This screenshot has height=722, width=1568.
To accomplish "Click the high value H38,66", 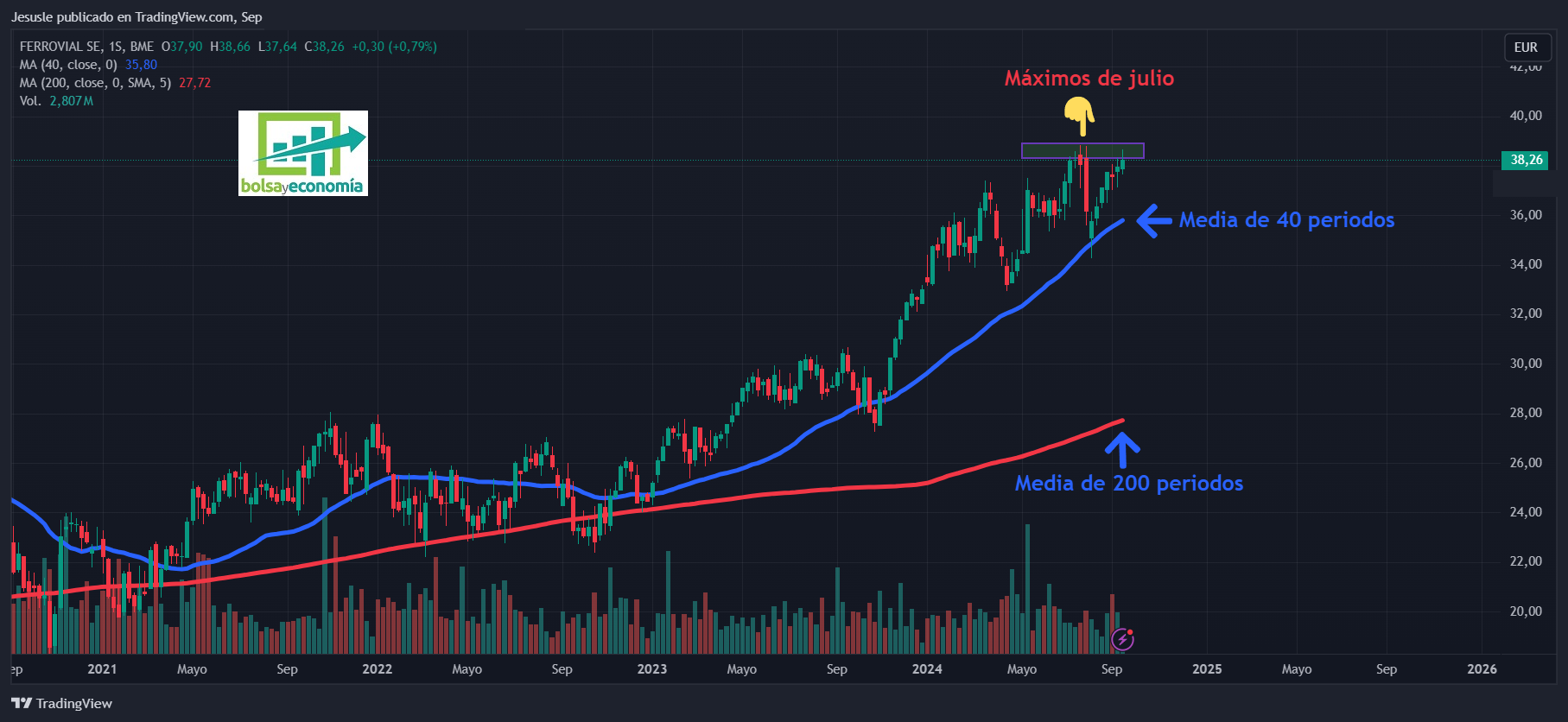I will point(230,47).
